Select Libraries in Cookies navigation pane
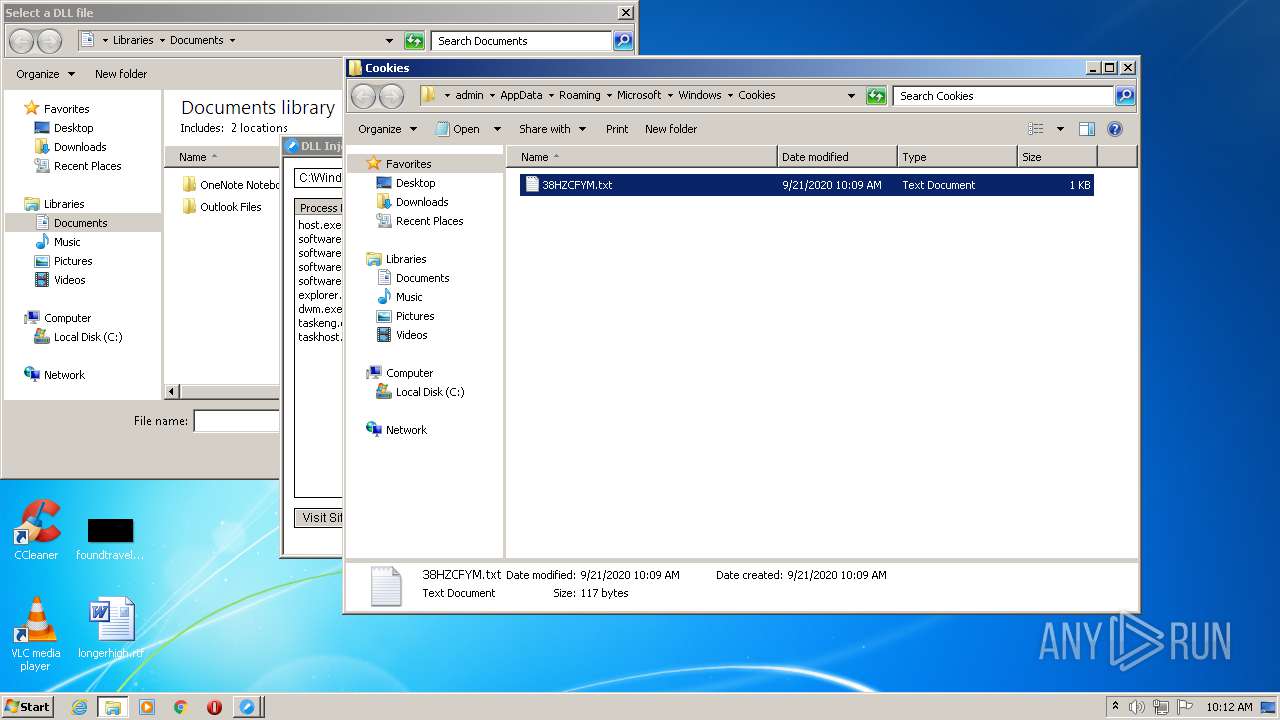The height and width of the screenshot is (720, 1280). 406,259
